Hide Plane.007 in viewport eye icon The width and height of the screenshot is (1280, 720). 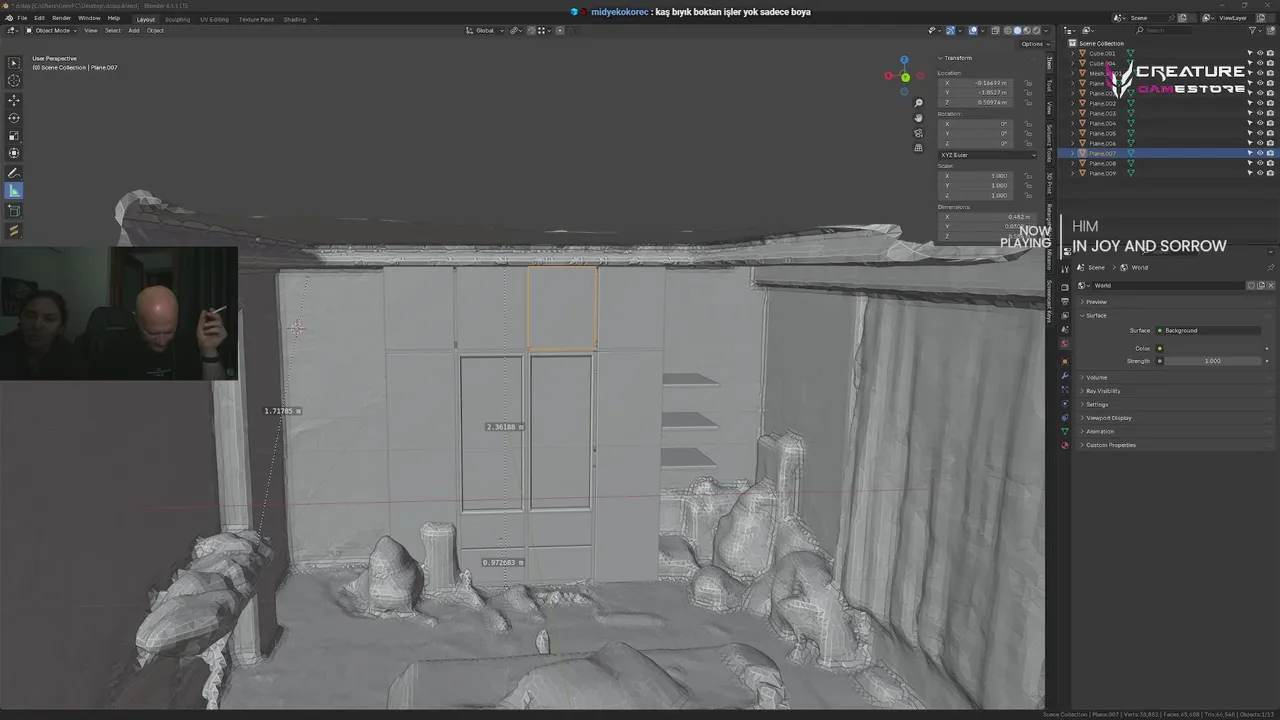1259,153
